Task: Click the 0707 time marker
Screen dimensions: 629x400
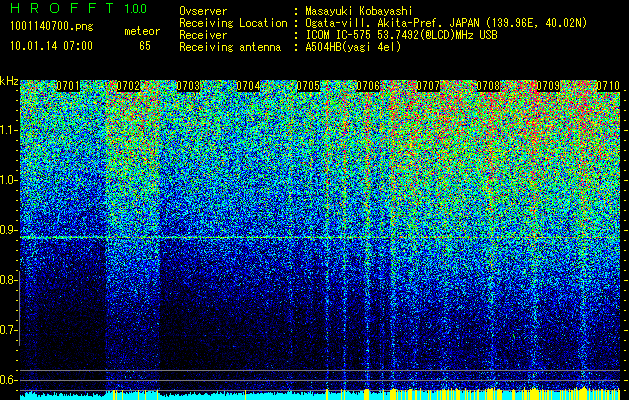Action: (x=428, y=86)
